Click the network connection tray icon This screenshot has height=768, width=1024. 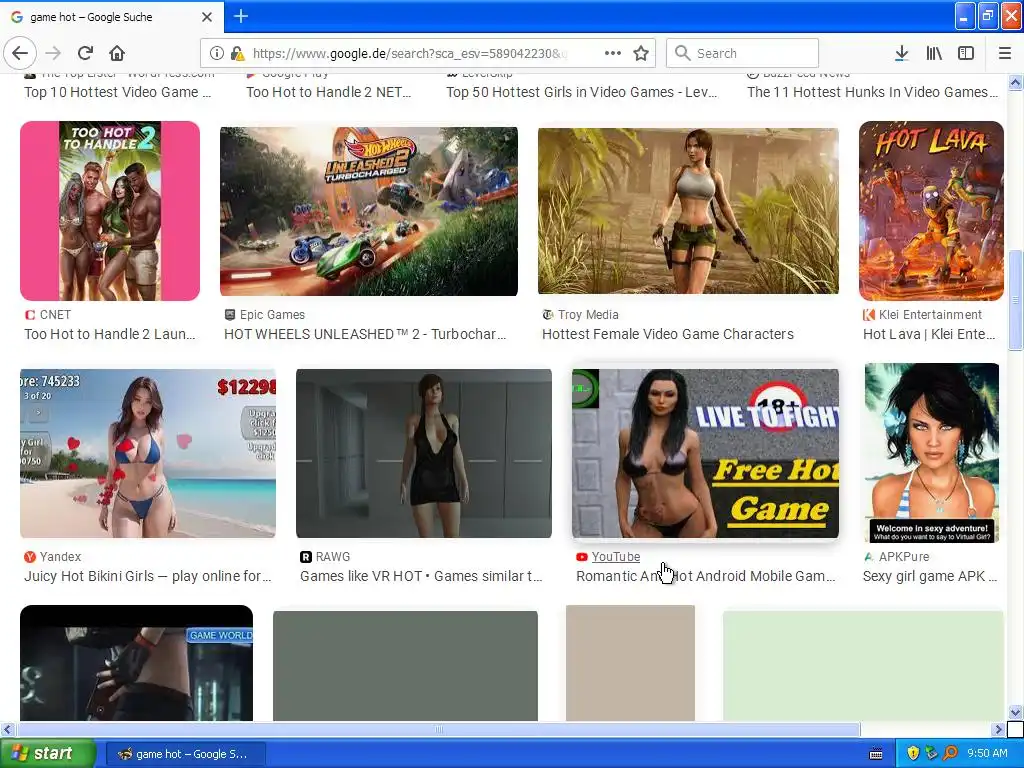[932, 754]
